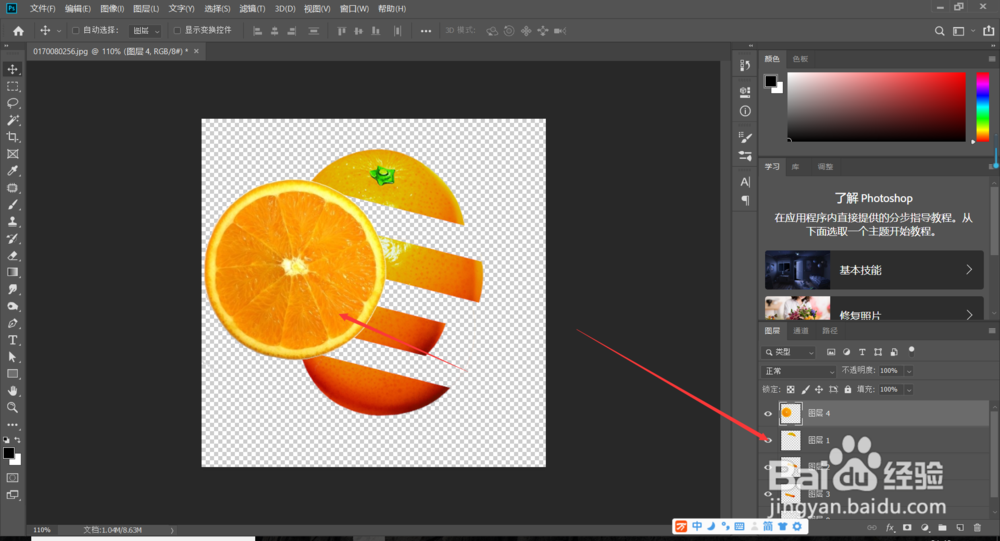Select the Crop tool
This screenshot has width=1000, height=541.
[12, 137]
